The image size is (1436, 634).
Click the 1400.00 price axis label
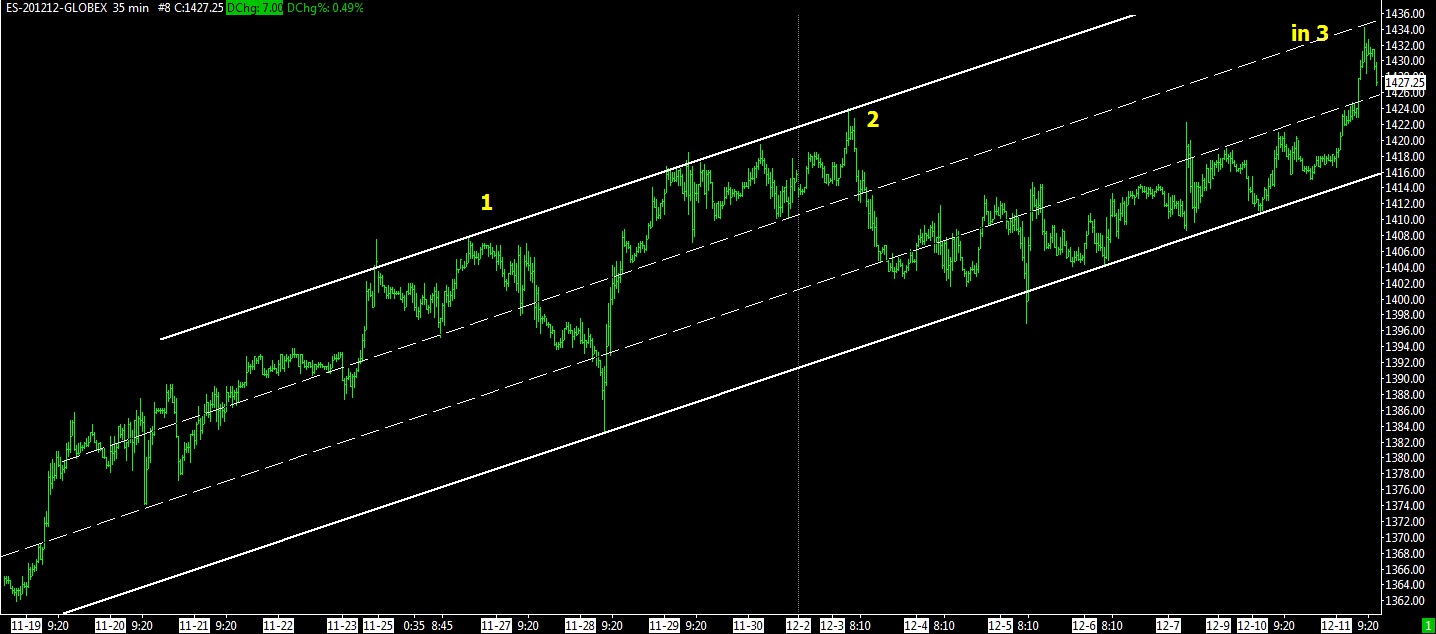pyautogui.click(x=1407, y=299)
